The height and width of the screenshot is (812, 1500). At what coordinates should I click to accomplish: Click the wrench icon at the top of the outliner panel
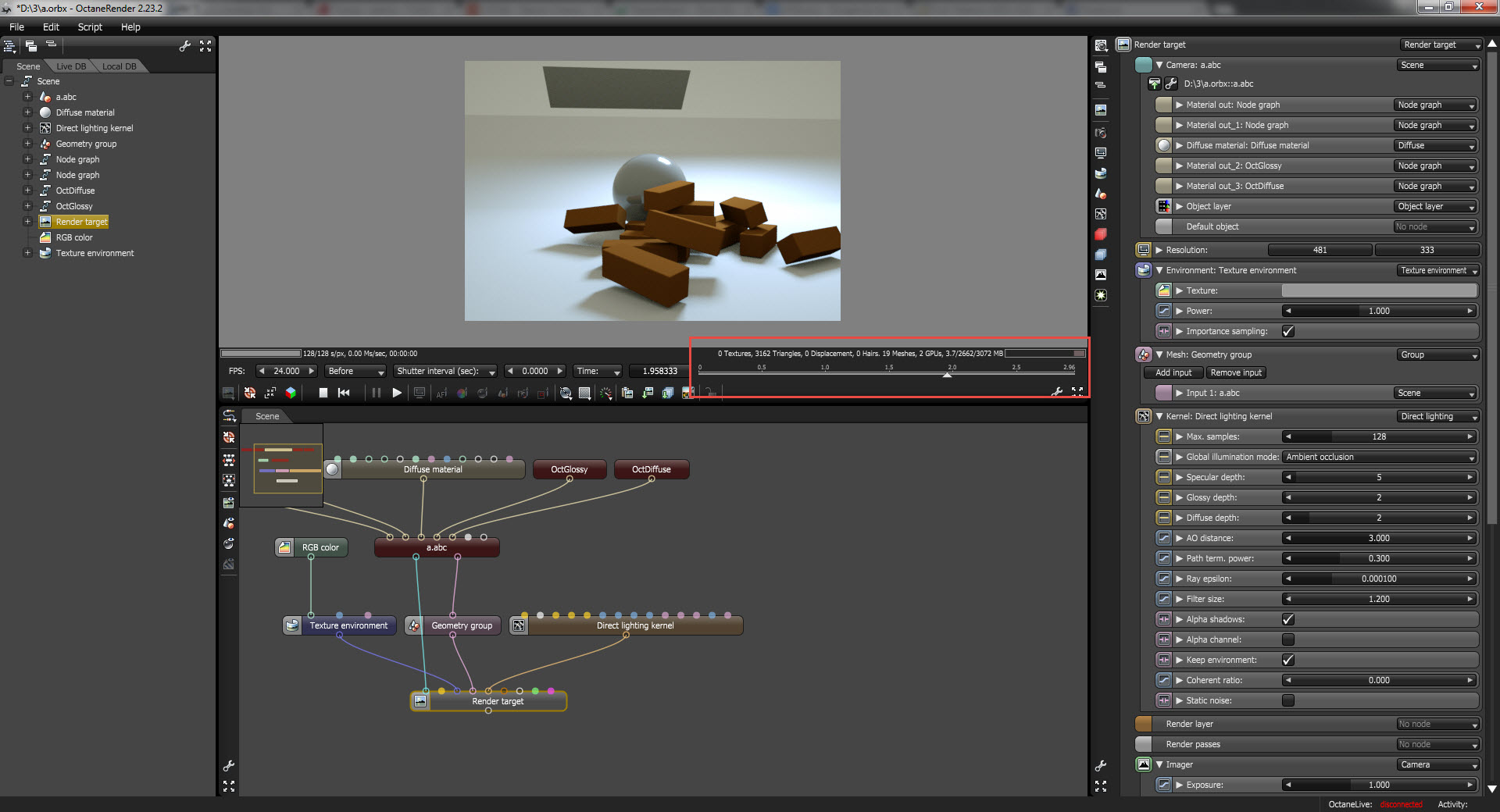coord(184,46)
